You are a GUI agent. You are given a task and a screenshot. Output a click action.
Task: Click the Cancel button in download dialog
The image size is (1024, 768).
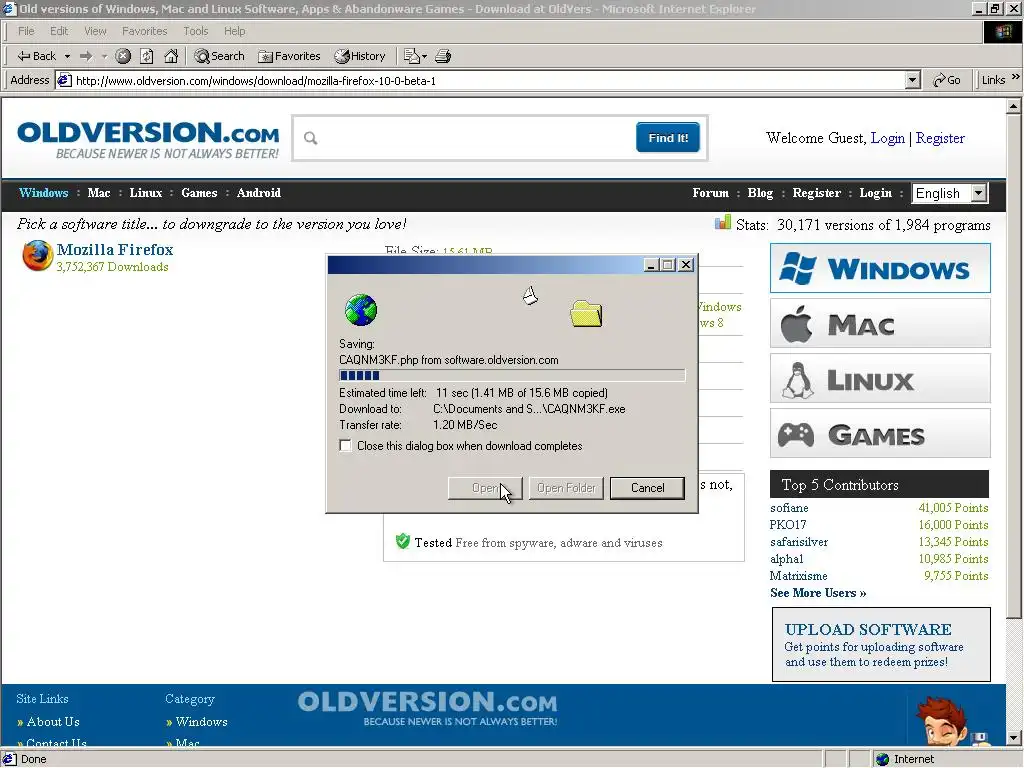[647, 488]
